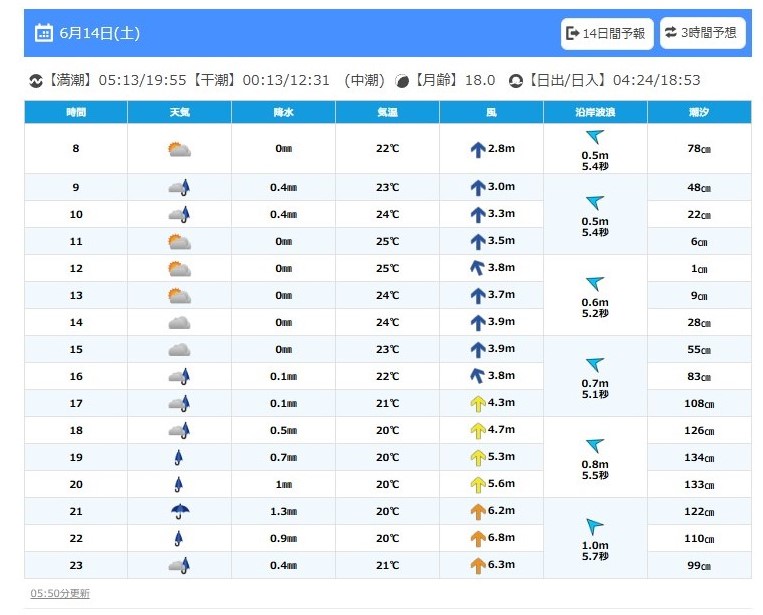Screen dimensions: 763x615
Task: Switch to the 3時間予想 view
Action: (x=702, y=33)
